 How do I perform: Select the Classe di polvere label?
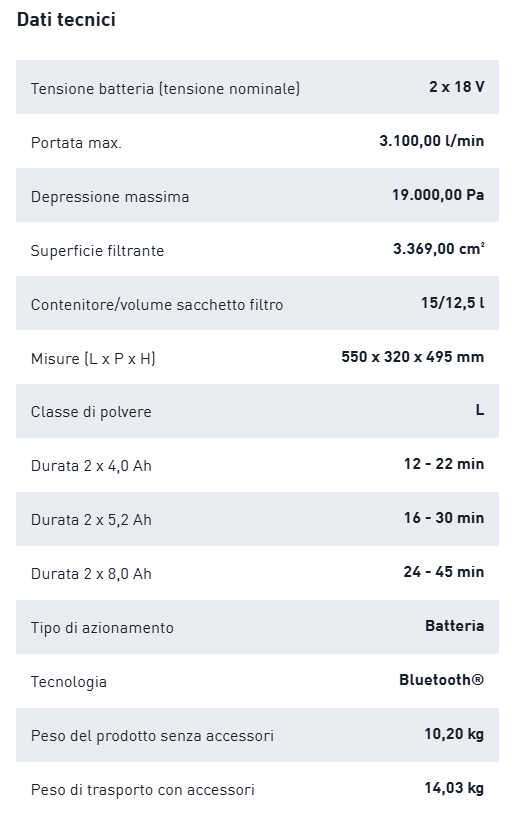(x=91, y=412)
